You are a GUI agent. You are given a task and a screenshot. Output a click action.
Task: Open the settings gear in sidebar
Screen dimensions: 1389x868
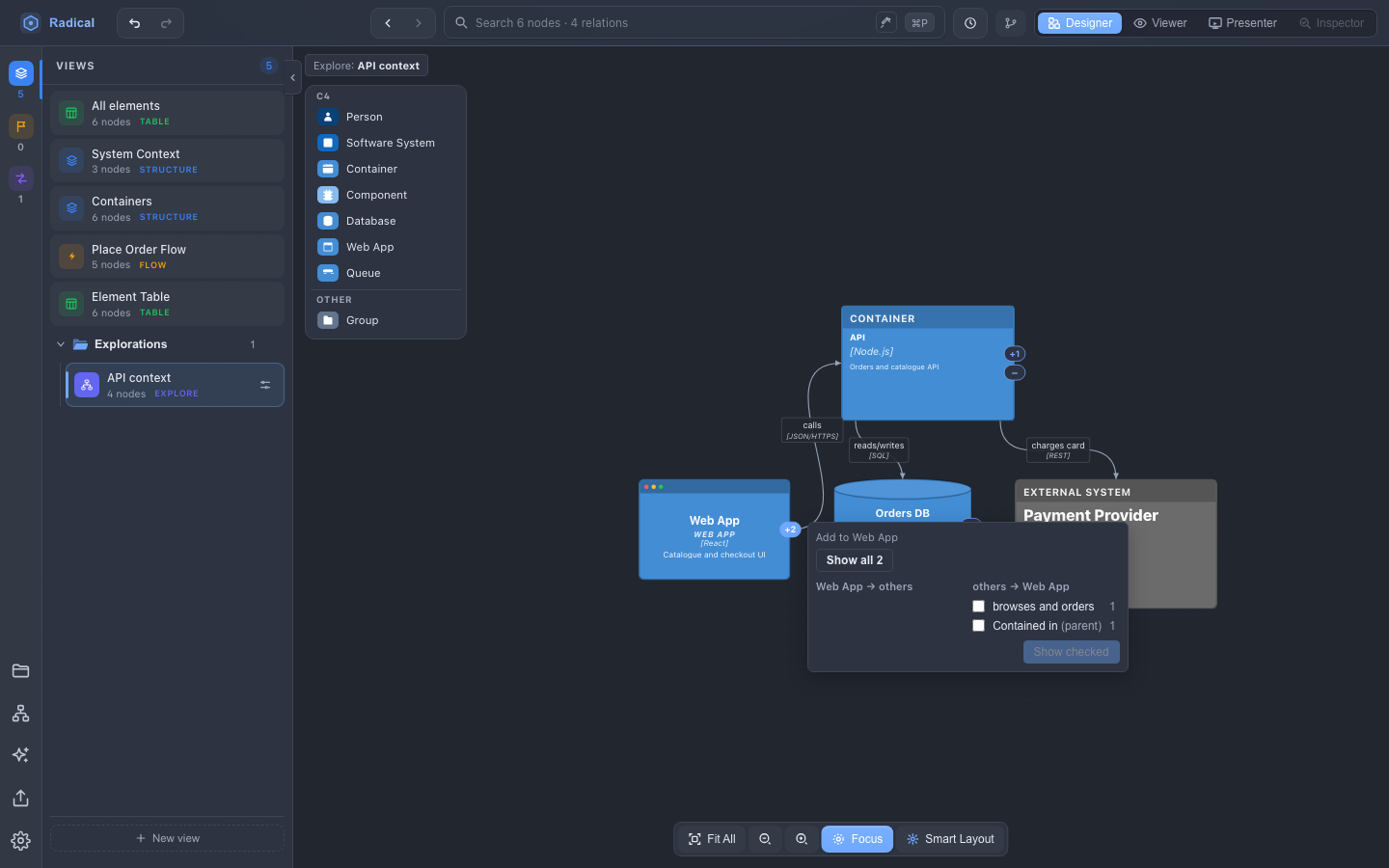[x=20, y=841]
